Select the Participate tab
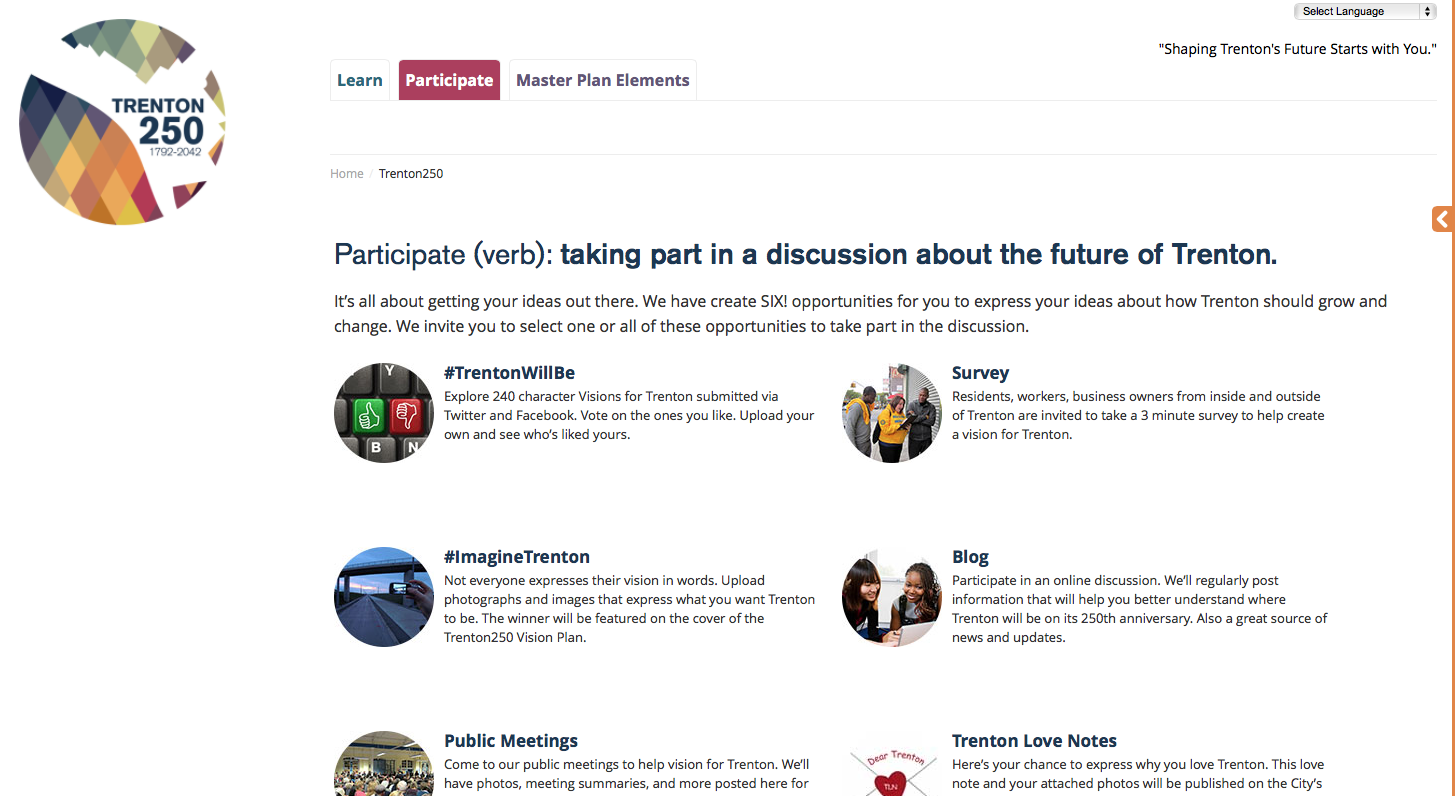The image size is (1455, 796). (x=449, y=81)
